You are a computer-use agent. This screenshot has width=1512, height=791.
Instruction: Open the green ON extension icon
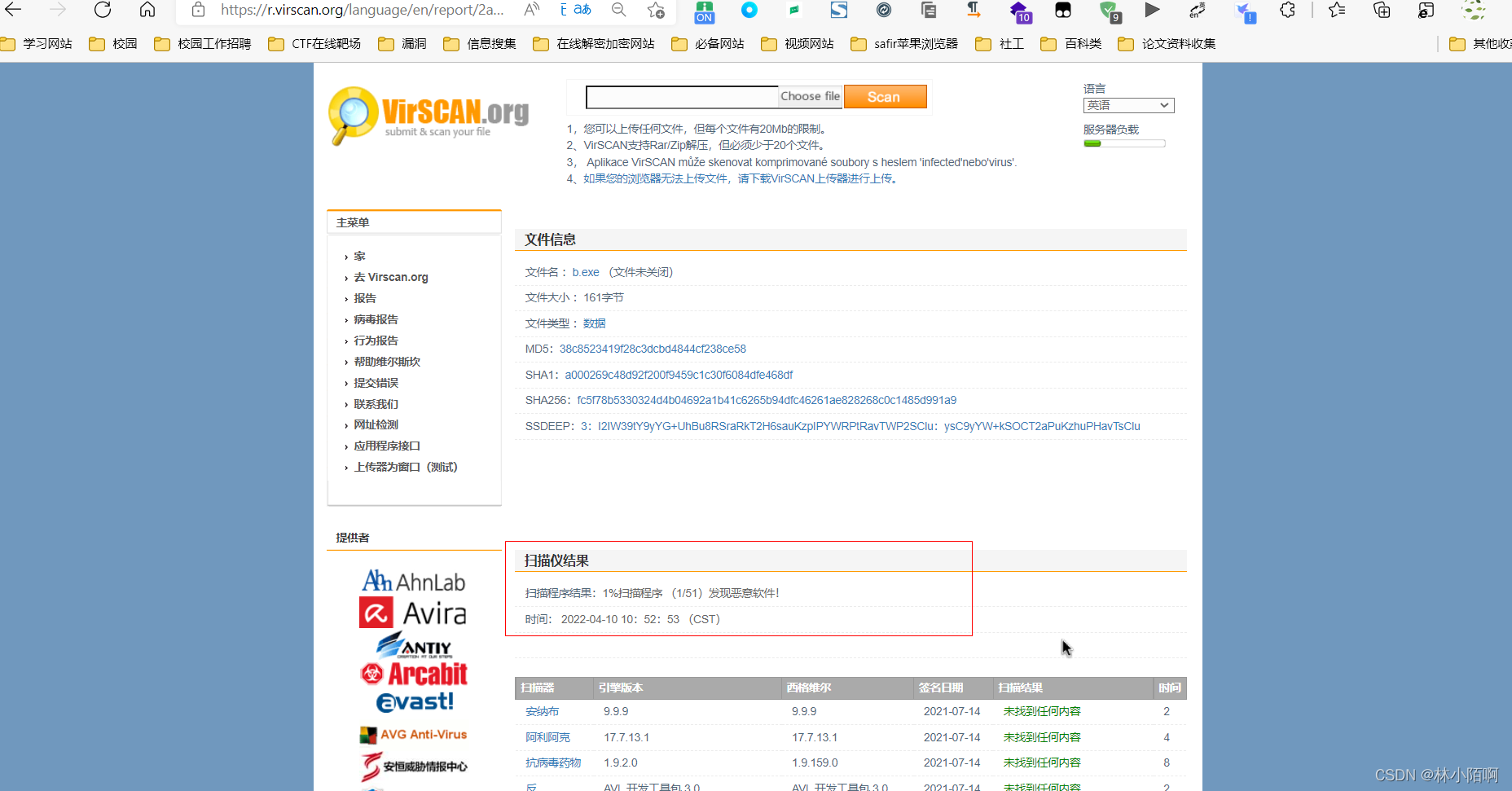[705, 11]
